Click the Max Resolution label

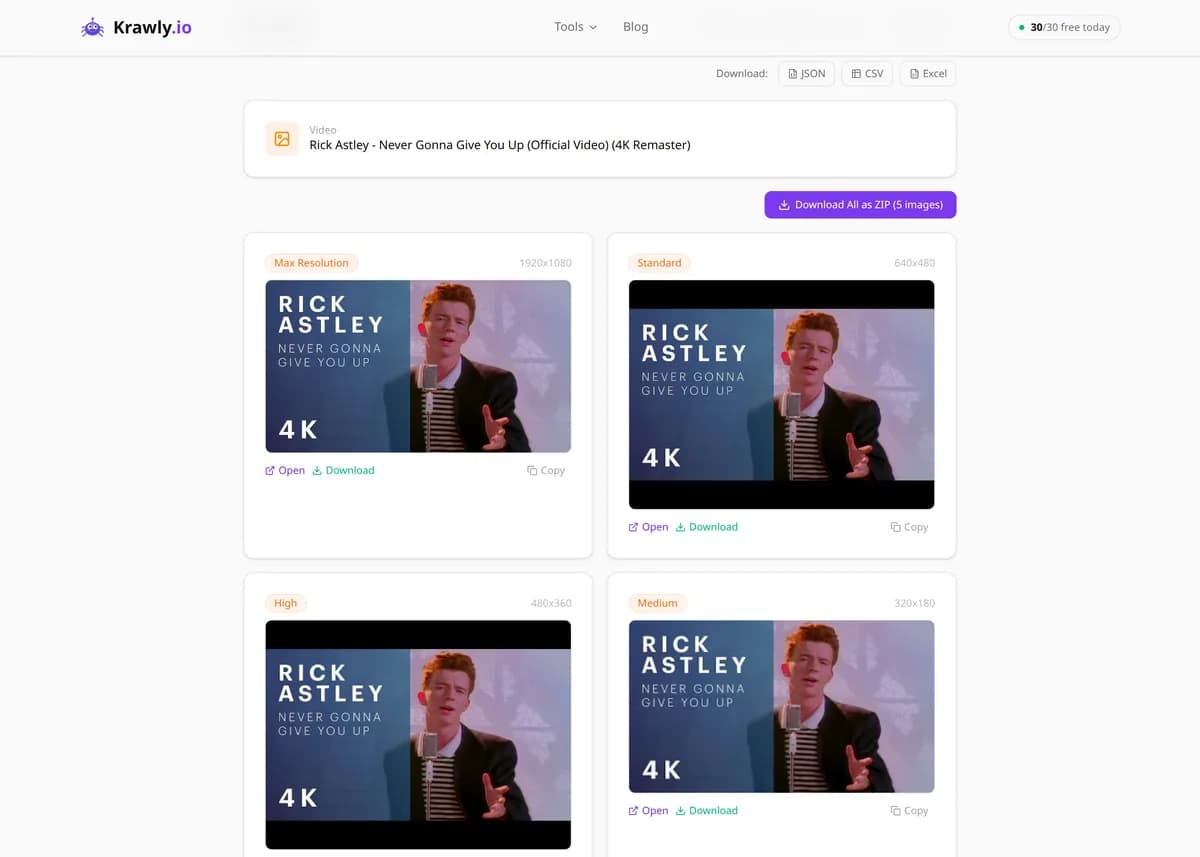pyautogui.click(x=311, y=263)
